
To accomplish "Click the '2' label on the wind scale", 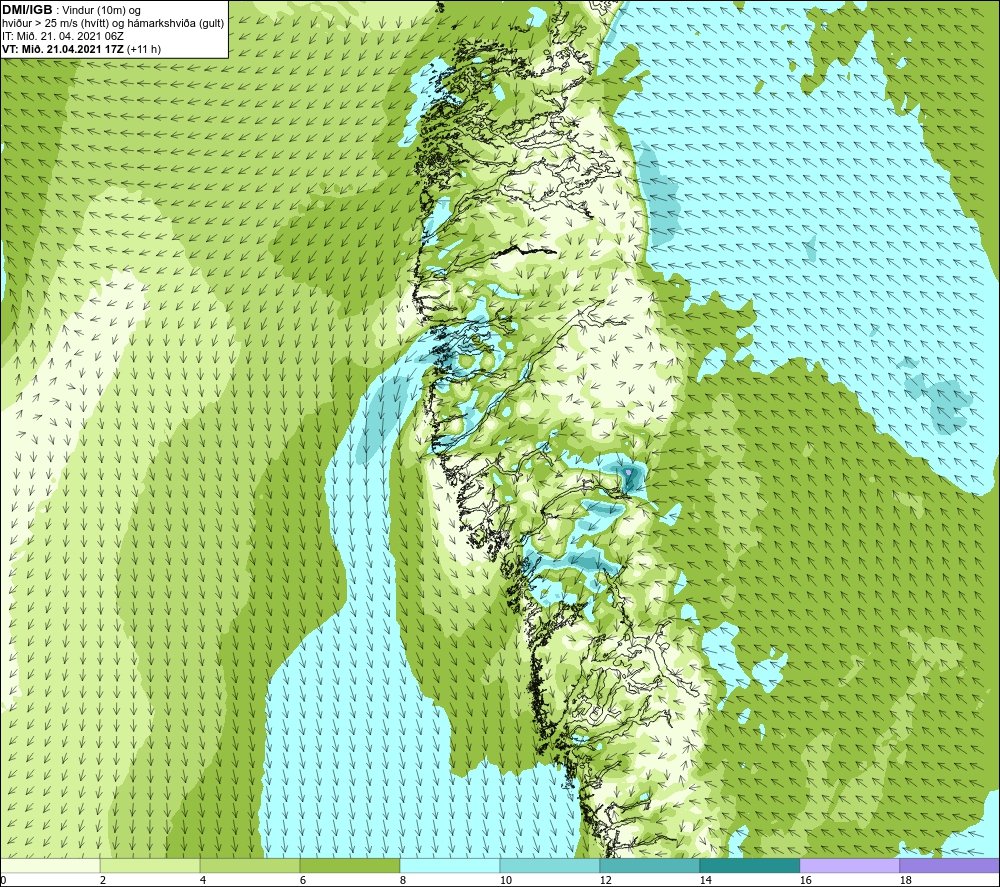I will (103, 880).
